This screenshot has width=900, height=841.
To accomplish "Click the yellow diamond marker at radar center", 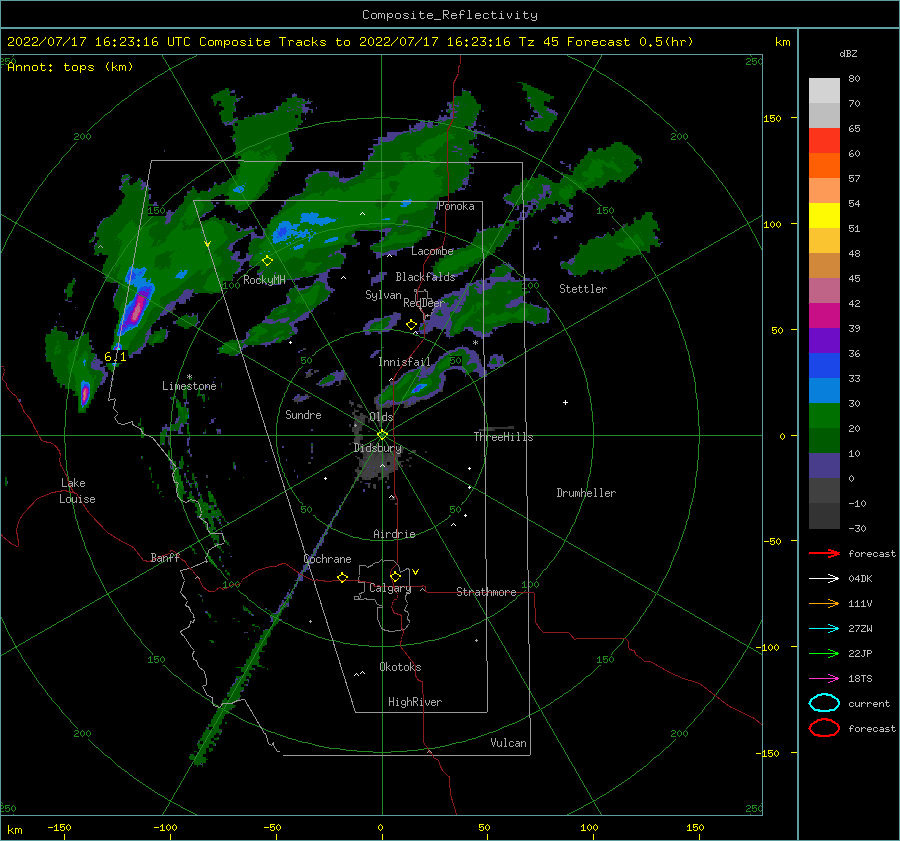I will coord(382,435).
